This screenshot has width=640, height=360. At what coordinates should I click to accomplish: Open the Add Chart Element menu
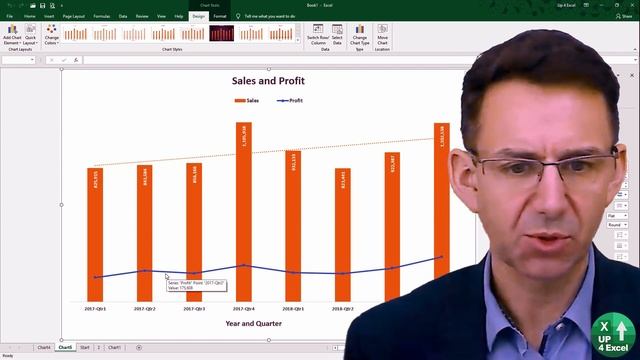(x=12, y=35)
